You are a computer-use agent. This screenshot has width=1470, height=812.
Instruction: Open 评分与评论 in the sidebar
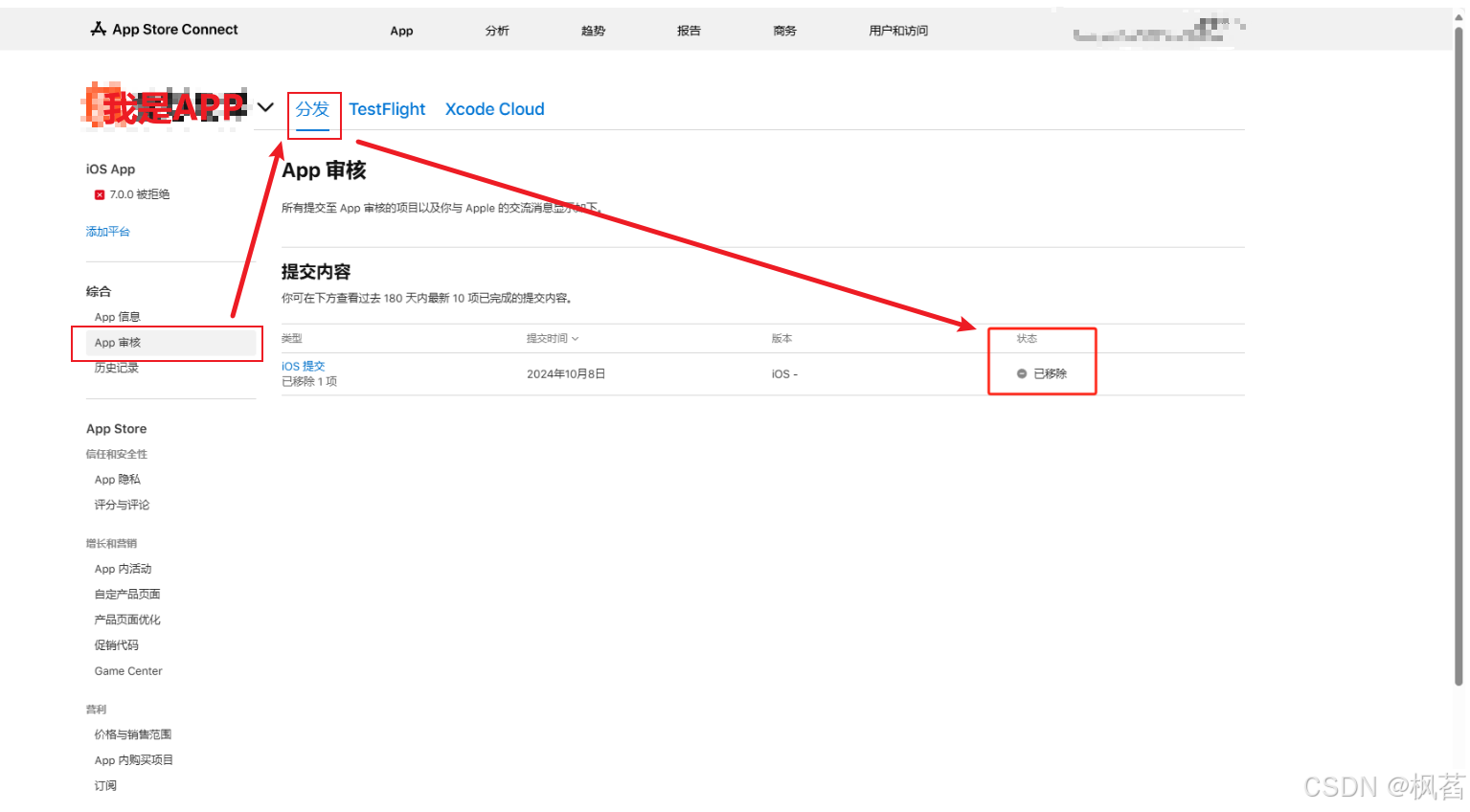(x=122, y=505)
